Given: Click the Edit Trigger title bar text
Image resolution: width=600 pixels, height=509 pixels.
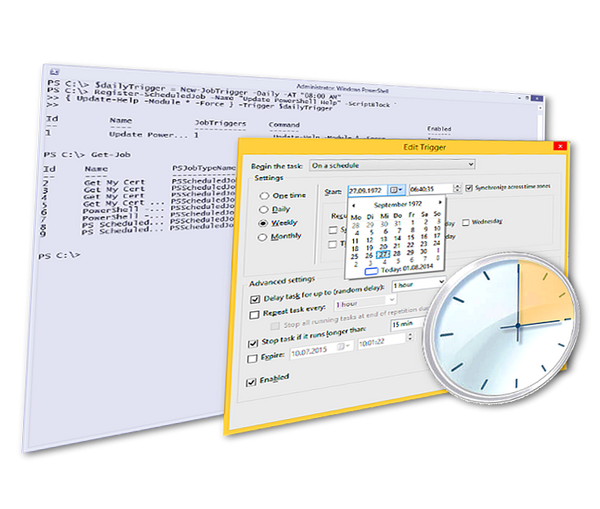Looking at the screenshot, I should (425, 147).
